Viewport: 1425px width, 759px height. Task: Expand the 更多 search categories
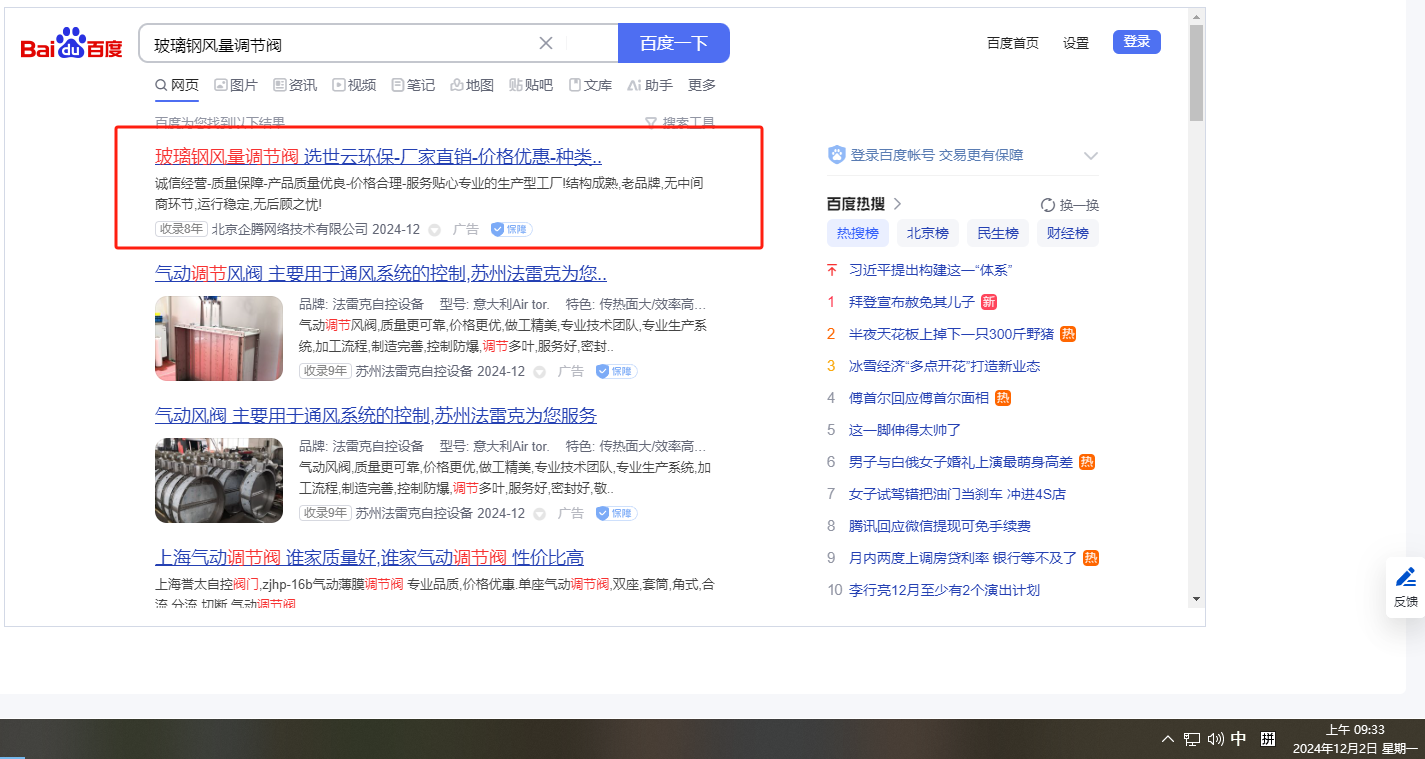pyautogui.click(x=702, y=85)
